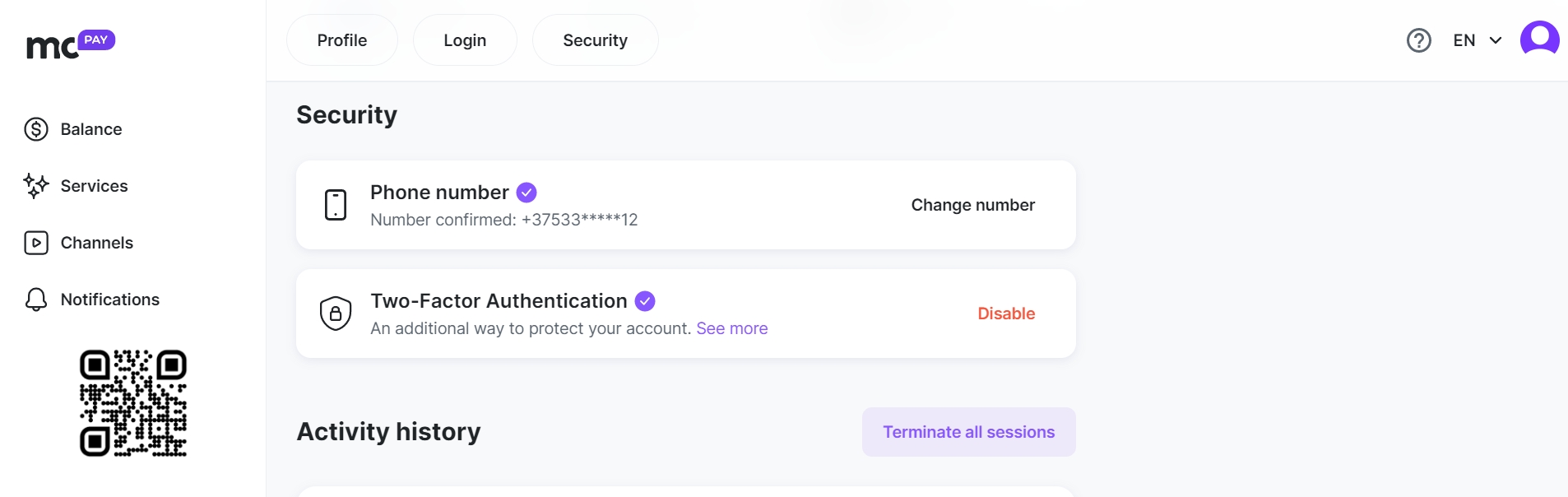The width and height of the screenshot is (1568, 497).
Task: Expand the EN language dropdown
Action: pyautogui.click(x=1478, y=40)
